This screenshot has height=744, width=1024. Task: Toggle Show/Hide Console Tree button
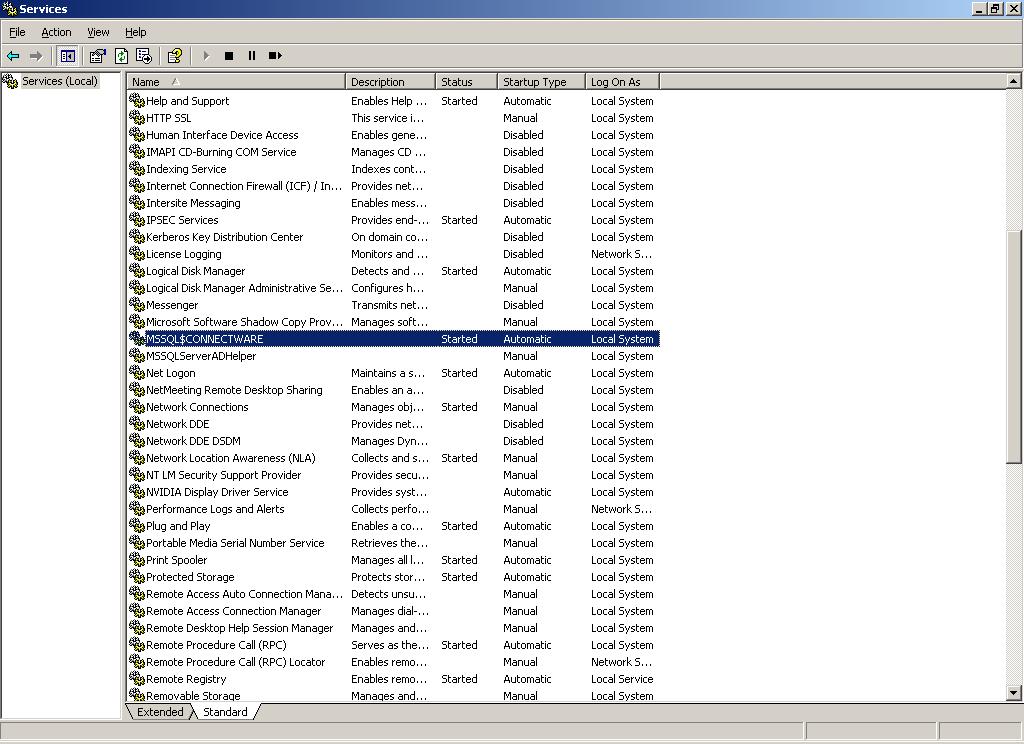tap(68, 56)
